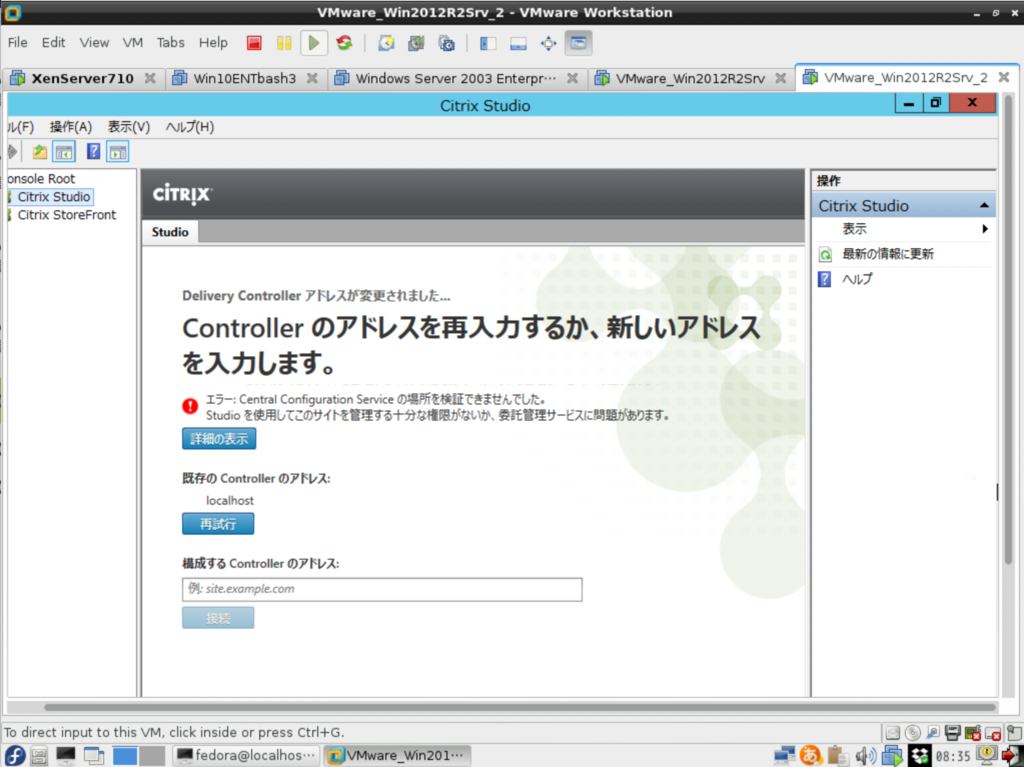Select Console Root tree node
The width and height of the screenshot is (1024, 767).
(41, 178)
